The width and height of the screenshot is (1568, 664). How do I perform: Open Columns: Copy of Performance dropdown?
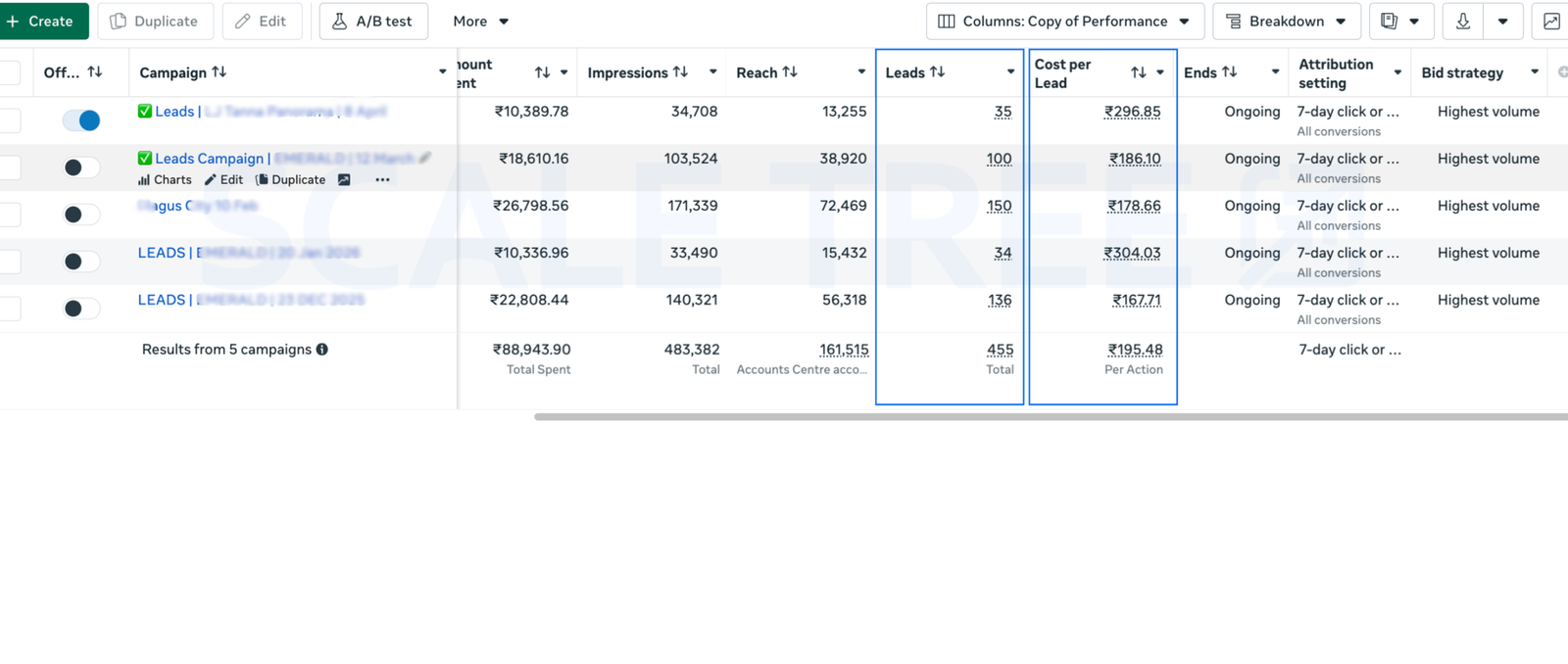pos(1064,21)
